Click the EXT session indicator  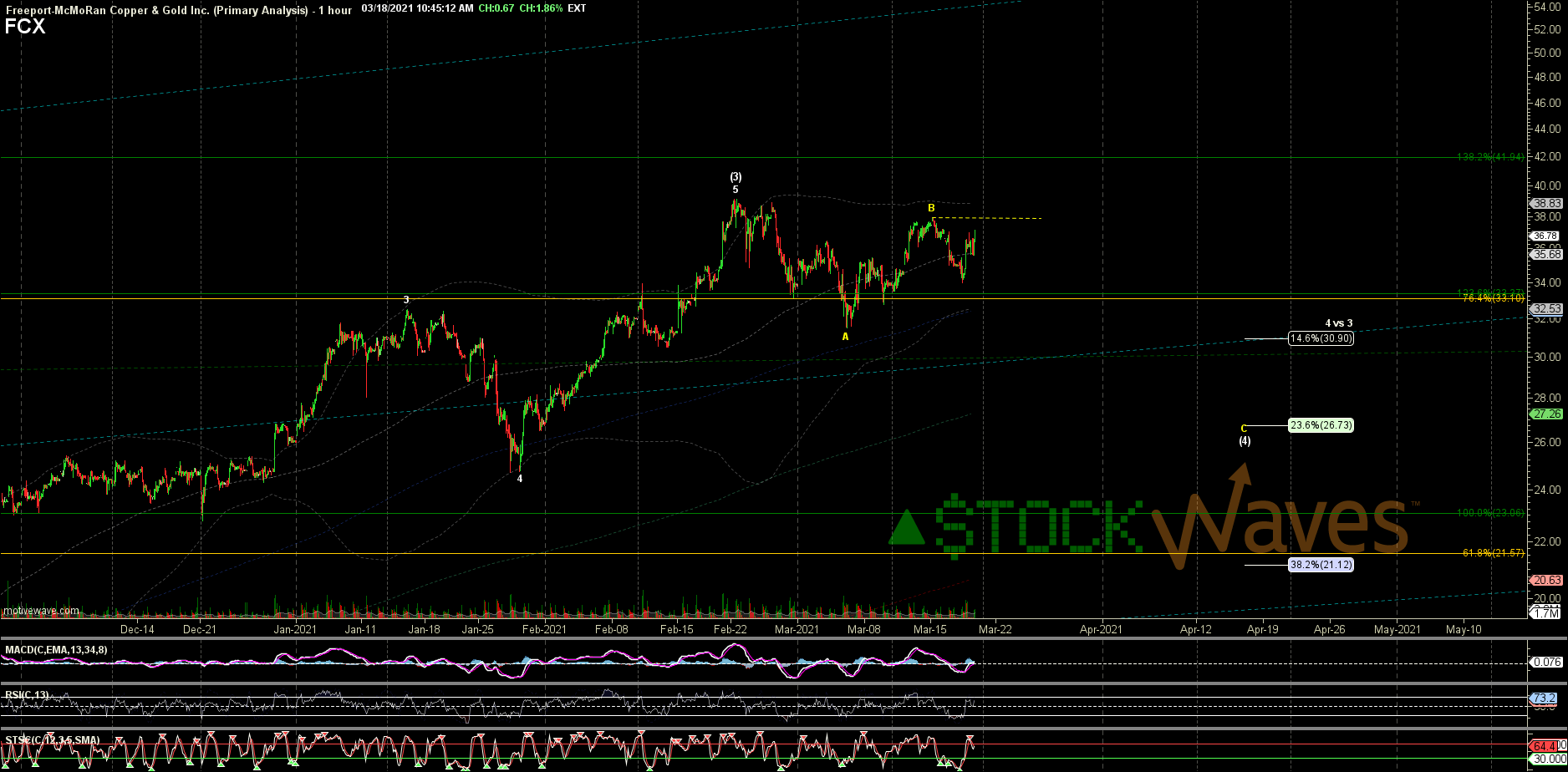pos(577,9)
